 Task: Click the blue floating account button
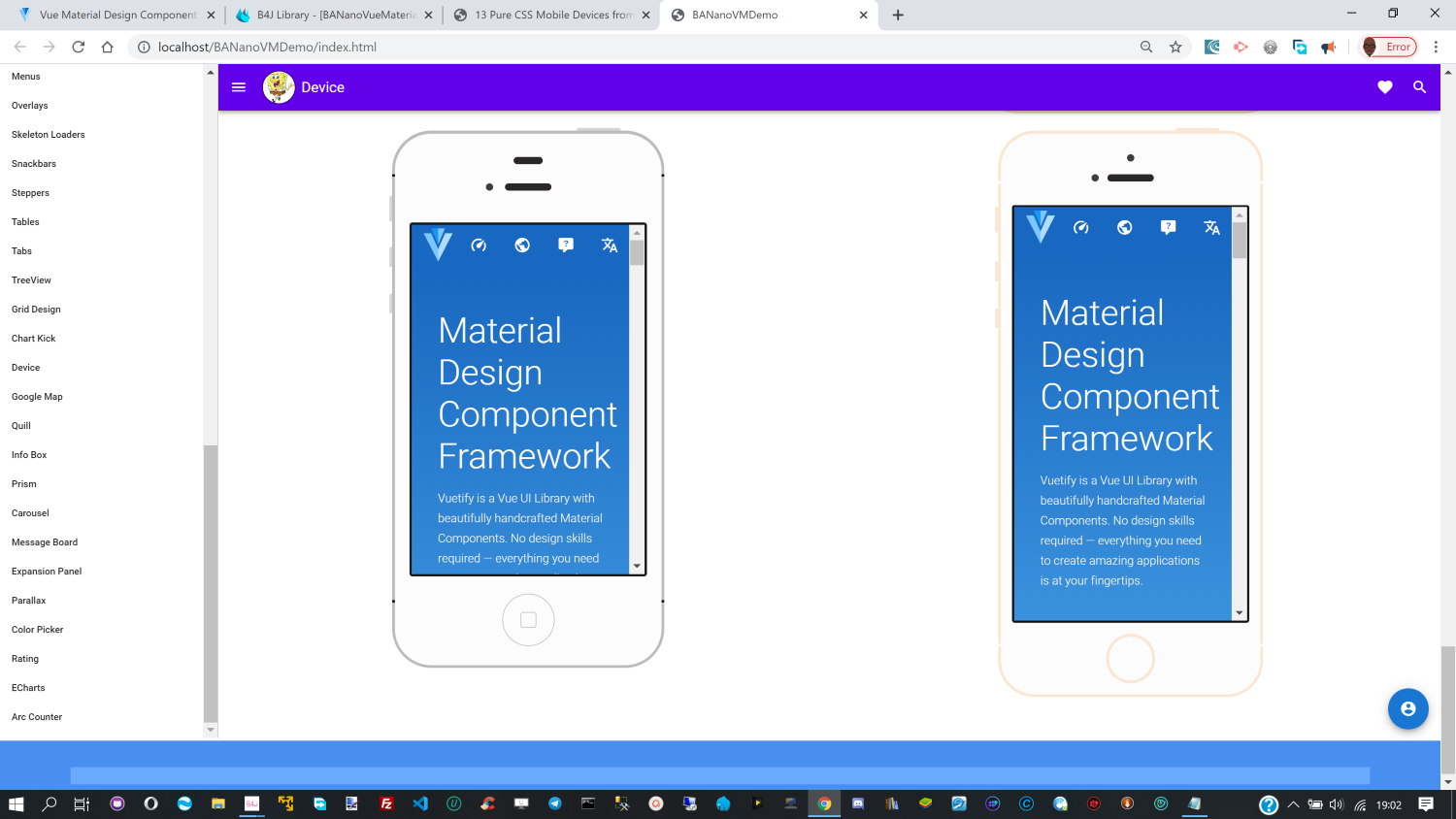click(1408, 709)
